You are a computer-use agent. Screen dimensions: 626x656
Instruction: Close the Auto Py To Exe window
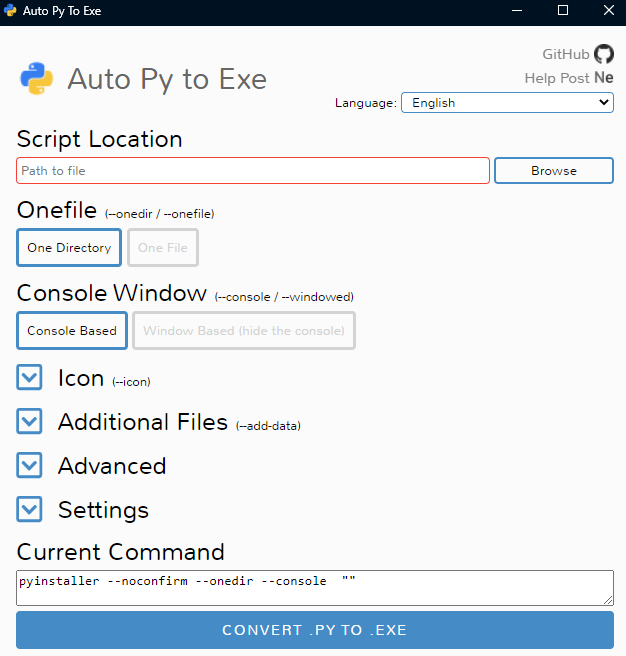[609, 10]
